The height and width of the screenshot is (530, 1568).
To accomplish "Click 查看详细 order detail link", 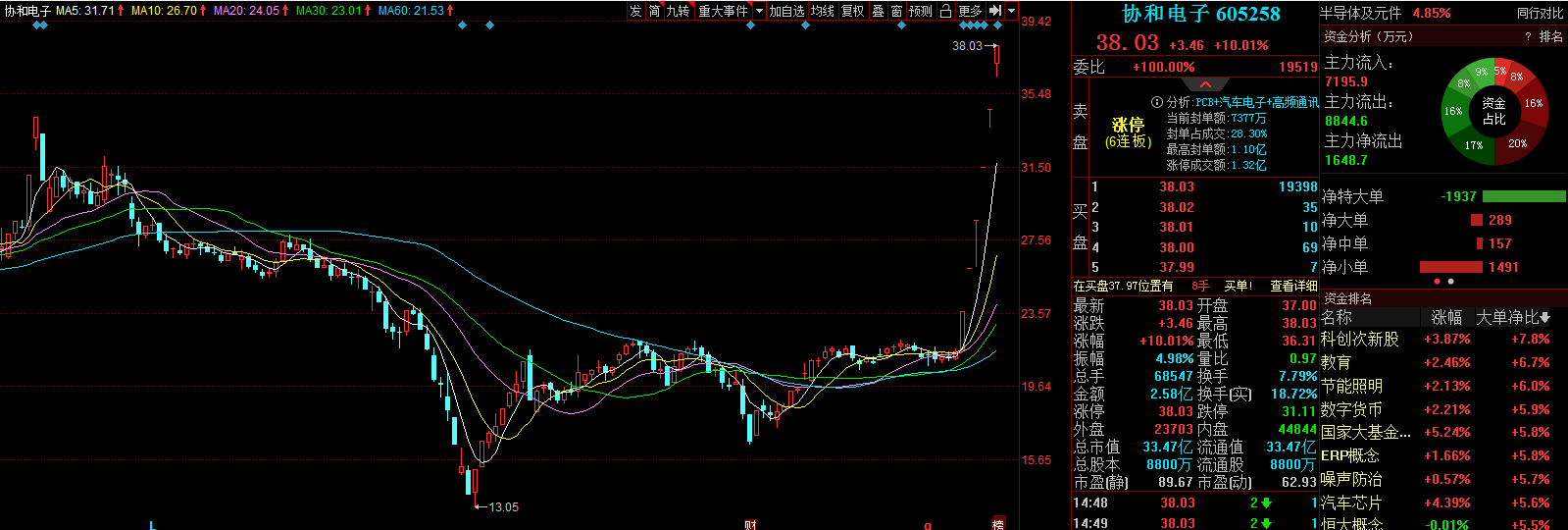I will click(1293, 286).
